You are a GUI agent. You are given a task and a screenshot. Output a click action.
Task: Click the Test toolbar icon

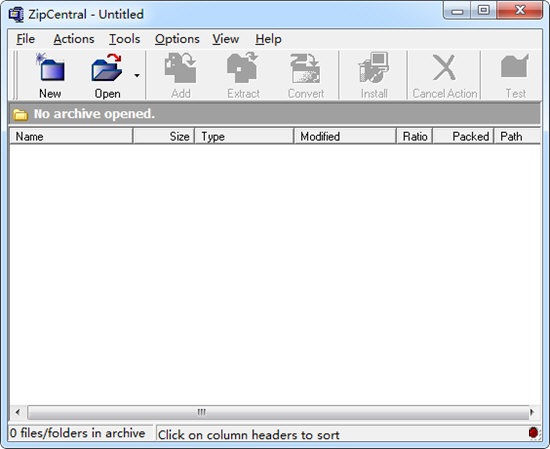(x=515, y=66)
